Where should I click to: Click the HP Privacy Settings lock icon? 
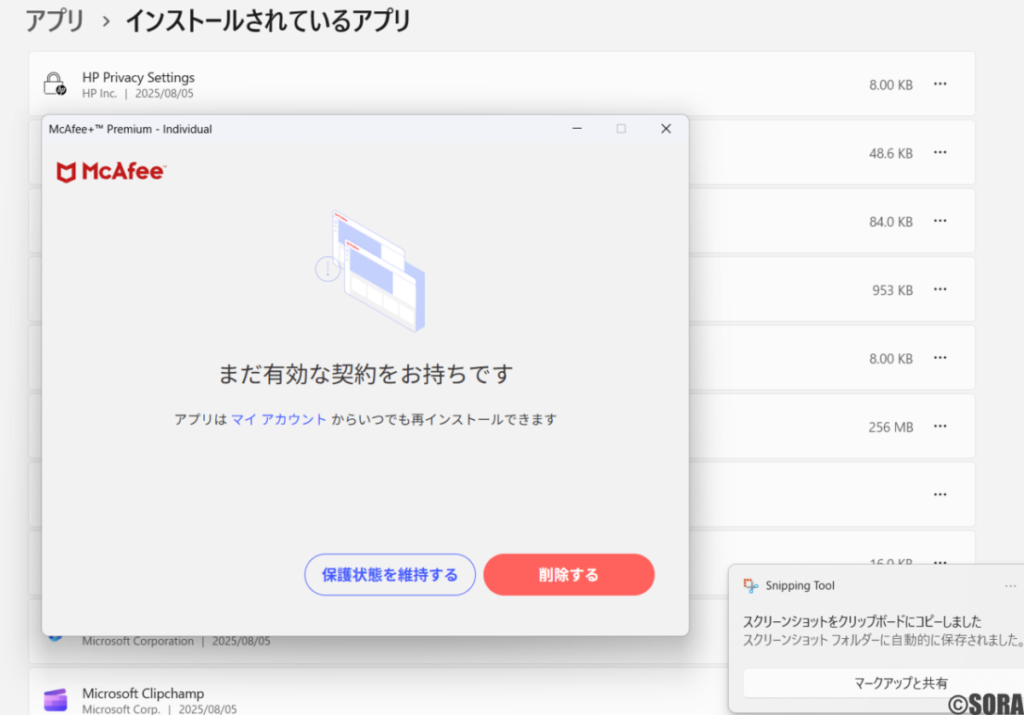55,84
